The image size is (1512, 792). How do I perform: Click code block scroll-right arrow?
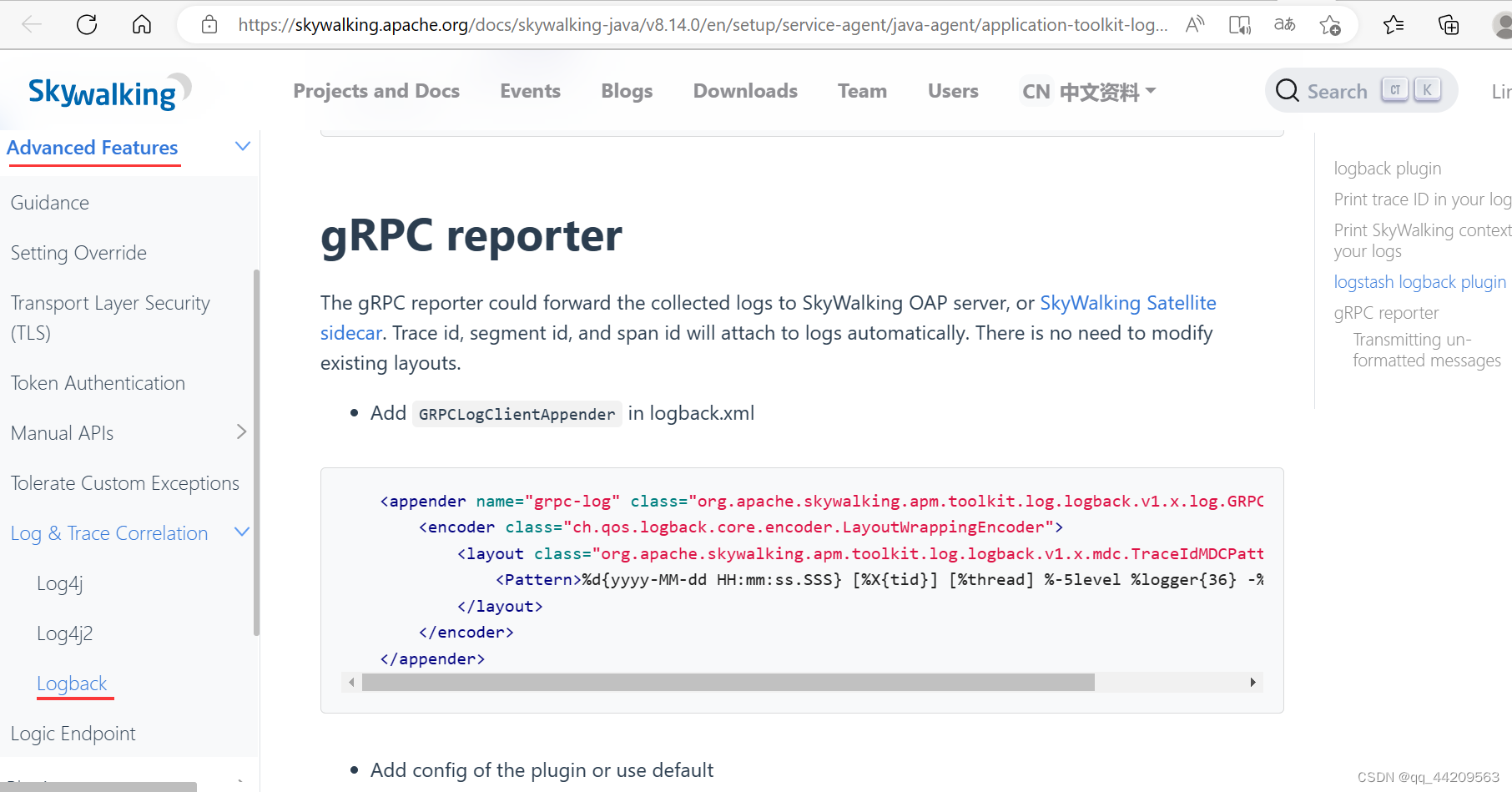click(x=1253, y=683)
